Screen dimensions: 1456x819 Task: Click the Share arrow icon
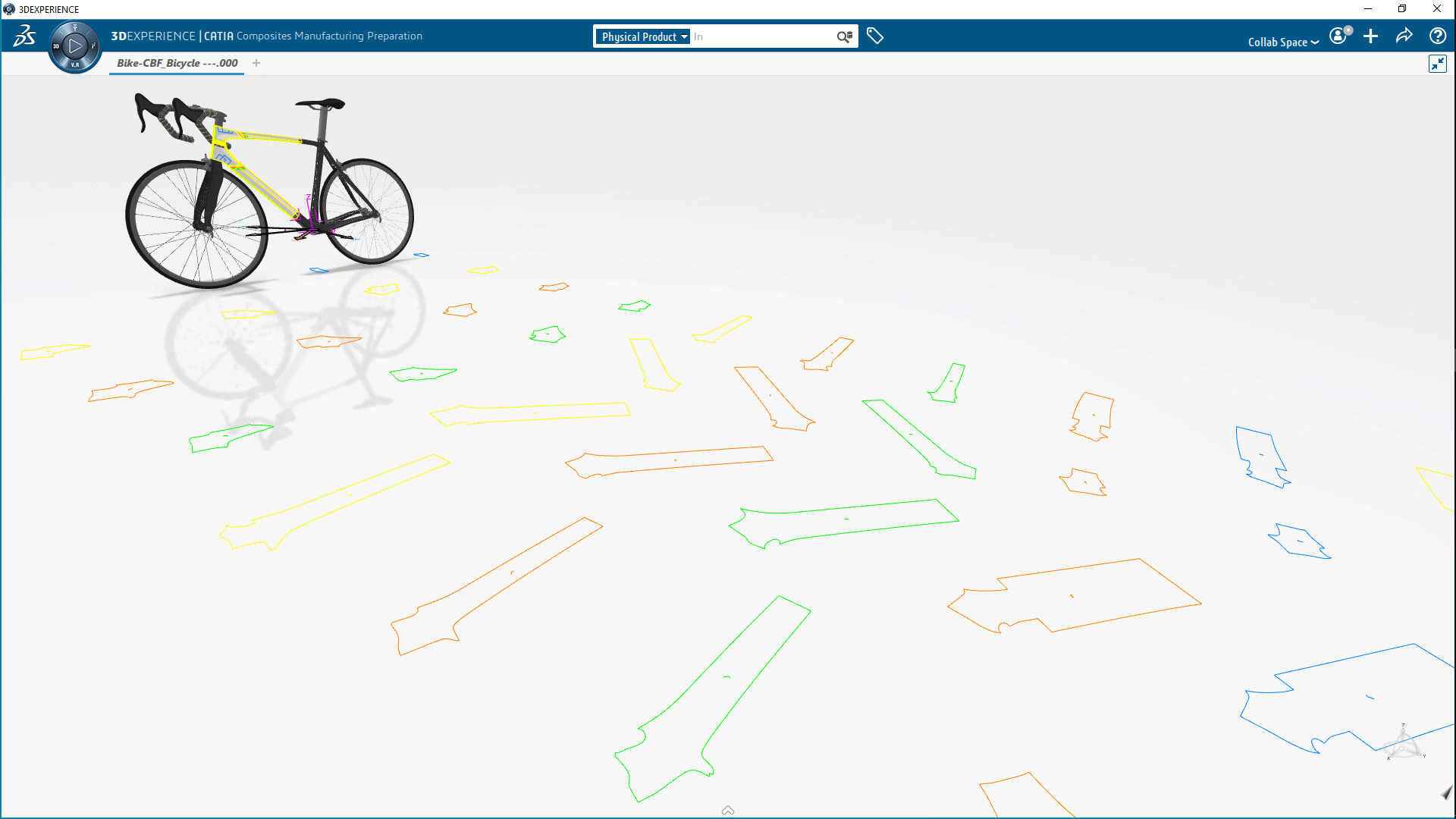[x=1404, y=36]
